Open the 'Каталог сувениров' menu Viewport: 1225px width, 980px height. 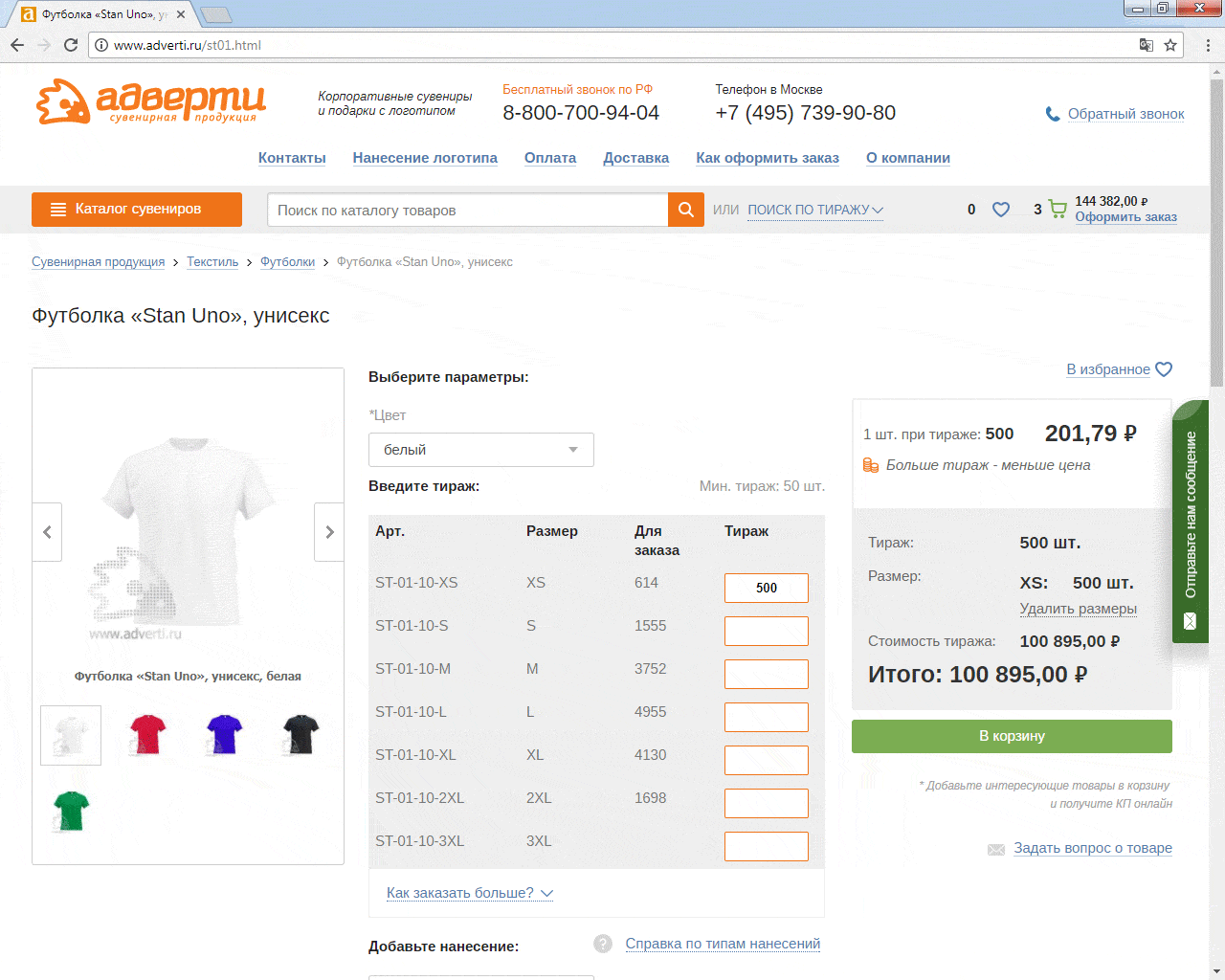137,210
